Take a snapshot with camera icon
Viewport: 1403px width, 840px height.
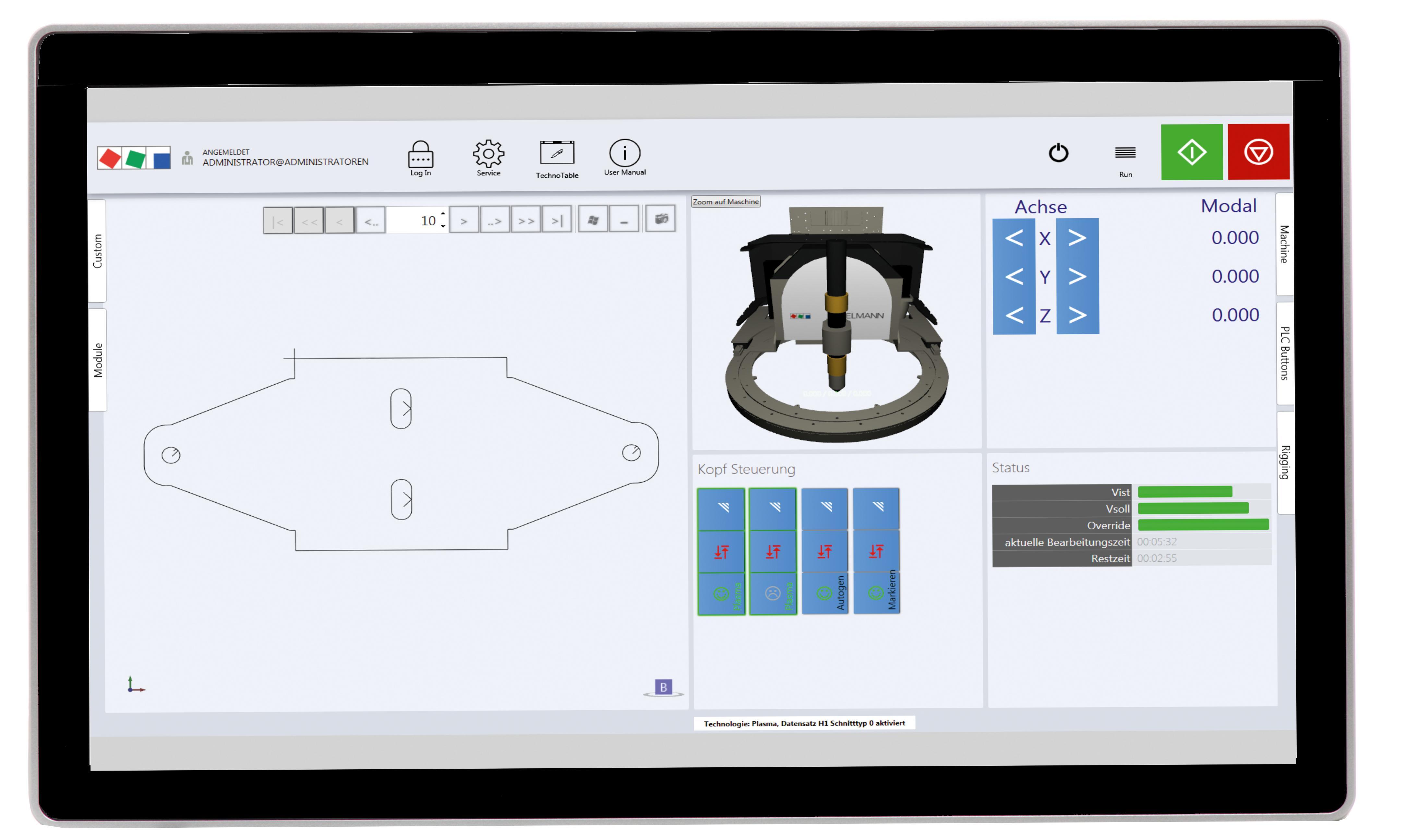tap(660, 219)
